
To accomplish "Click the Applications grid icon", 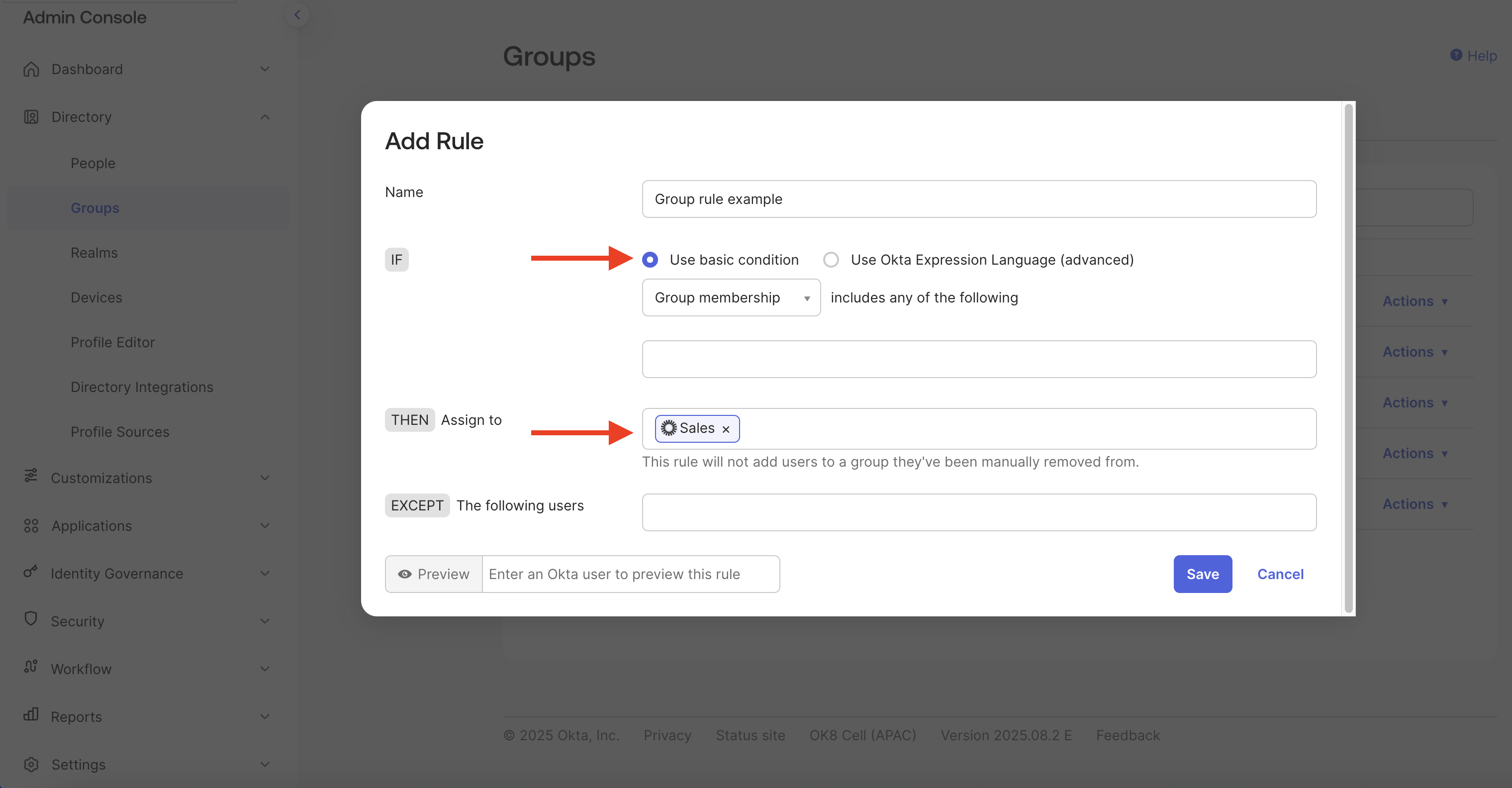I will [x=31, y=525].
